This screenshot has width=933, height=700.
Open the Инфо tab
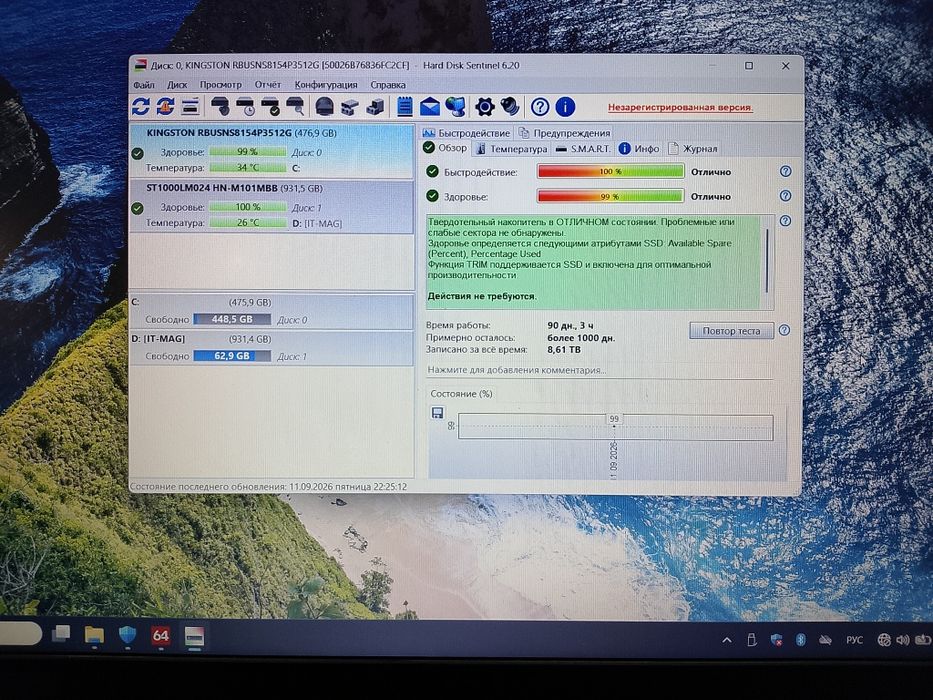[639, 148]
